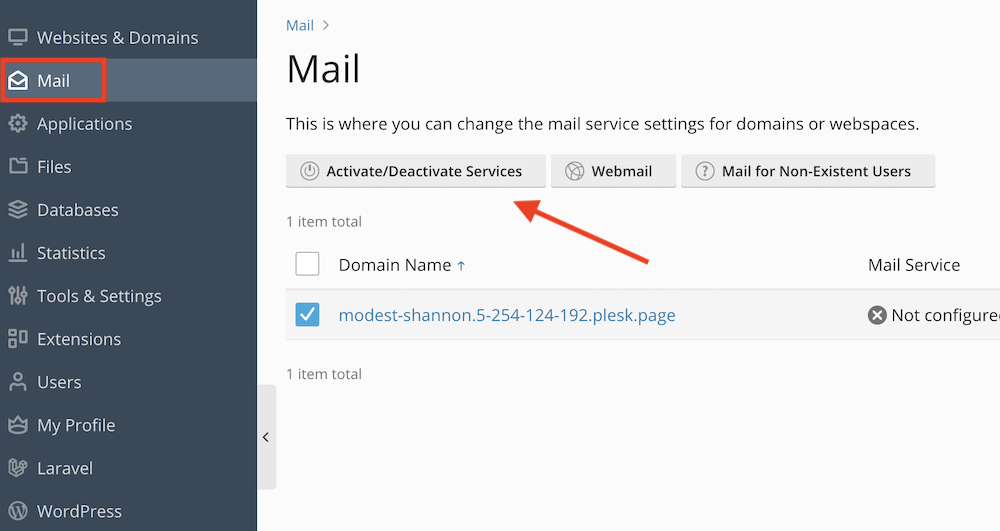Click the Mail envelope icon in sidebar

click(17, 81)
